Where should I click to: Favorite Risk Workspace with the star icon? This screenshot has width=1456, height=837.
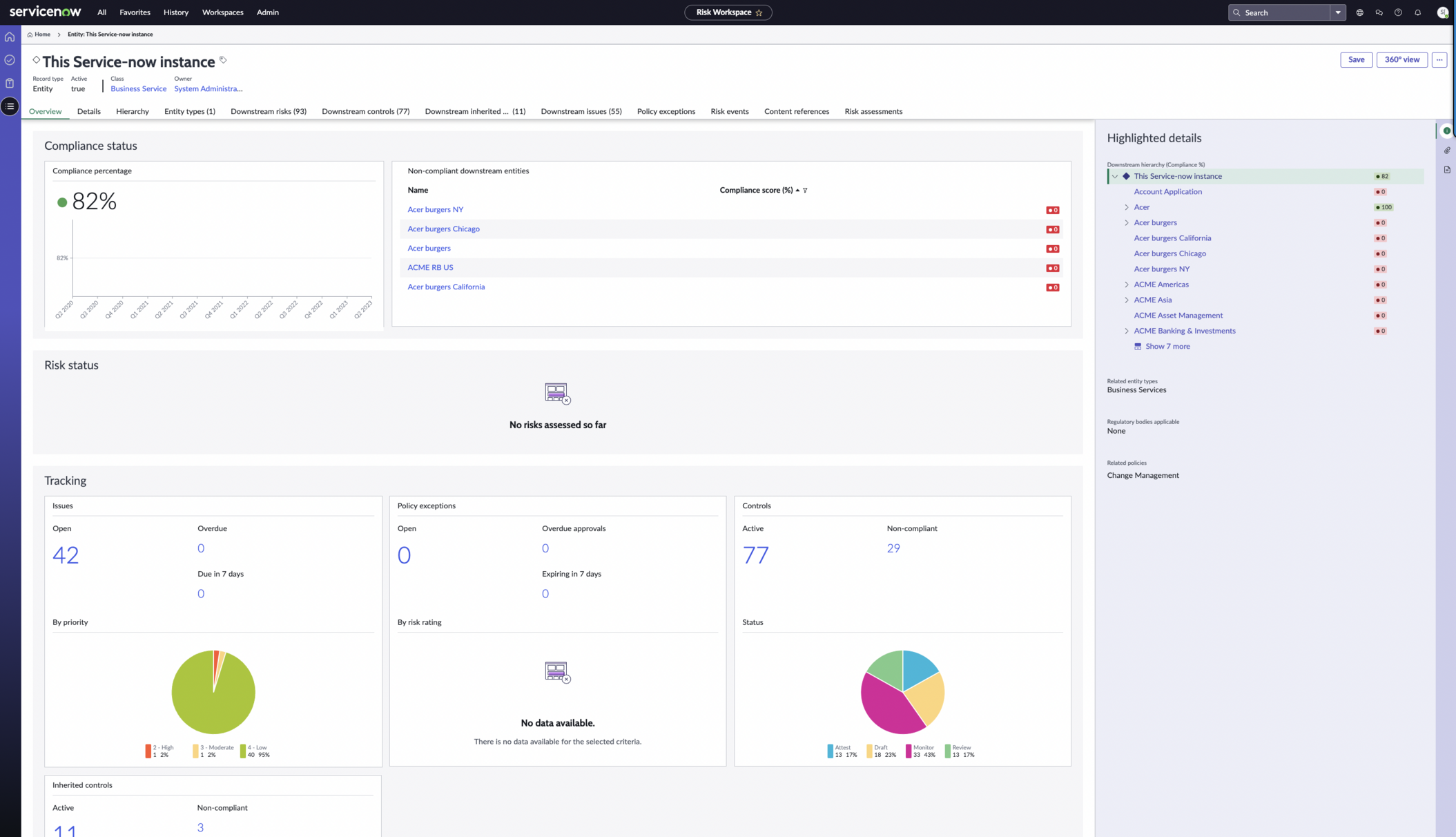[759, 12]
